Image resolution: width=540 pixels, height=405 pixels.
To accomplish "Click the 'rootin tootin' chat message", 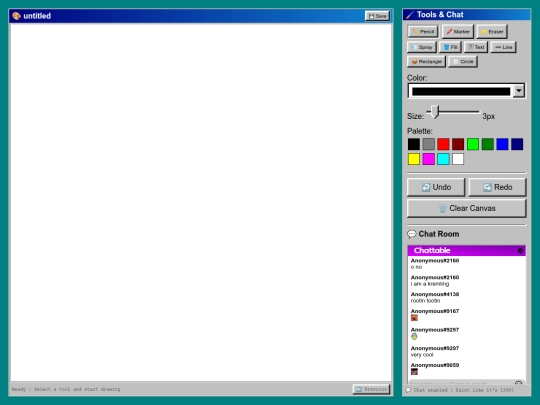I will [x=425, y=301].
